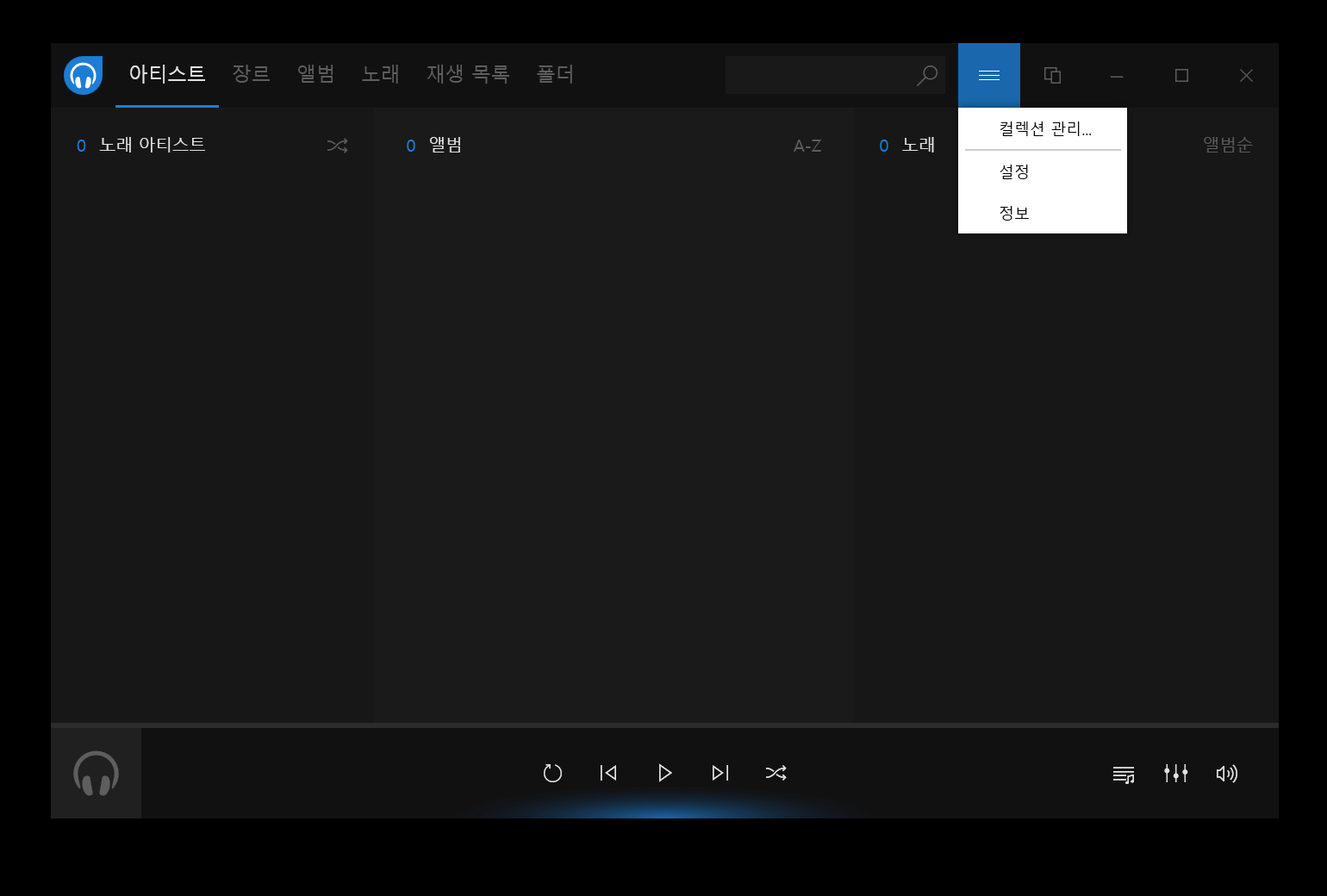1327x896 pixels.
Task: Click the playback progress bar
Action: tap(664, 725)
